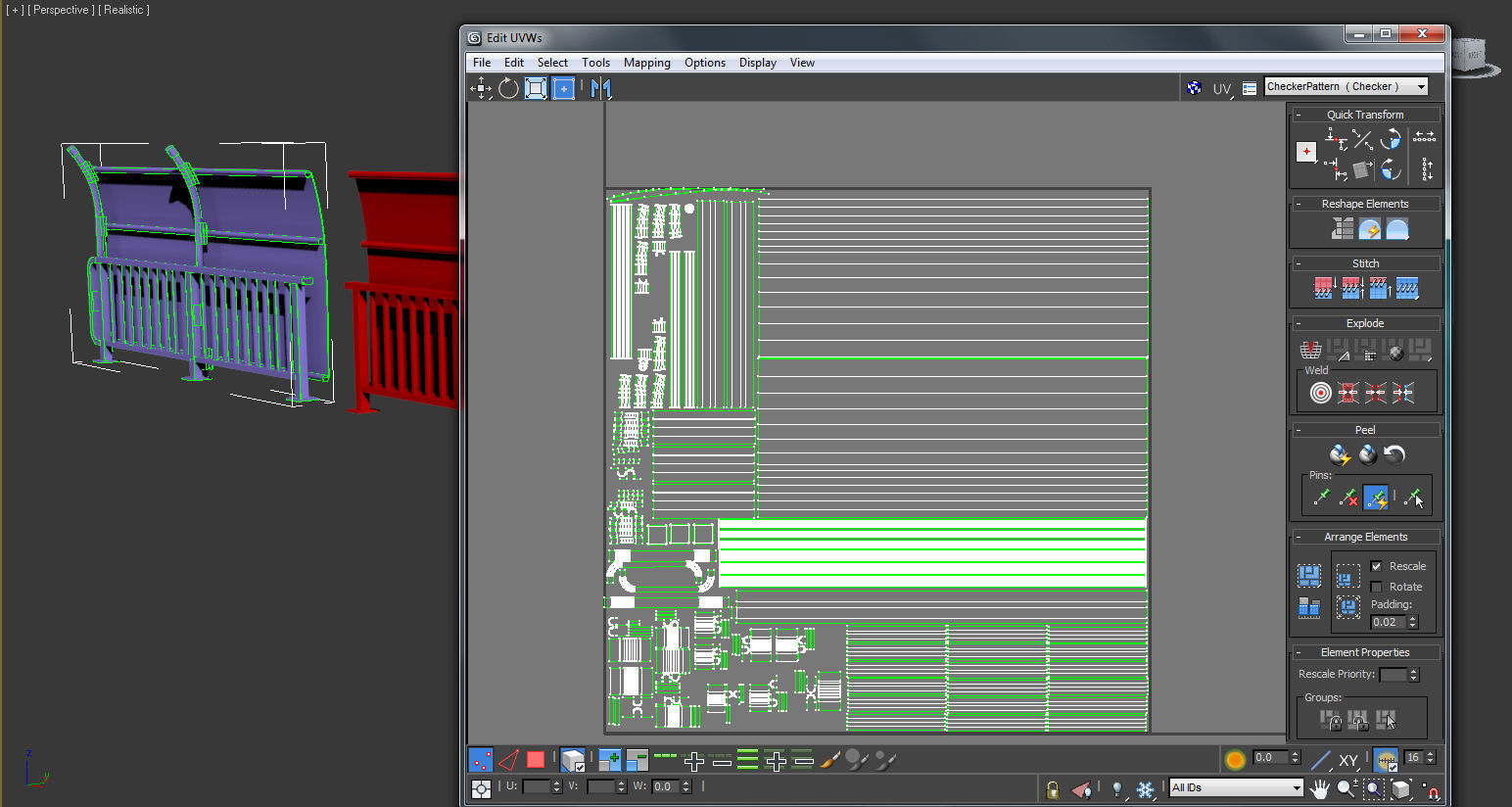The image size is (1512, 807).
Task: Open the Tools menu
Action: (595, 62)
